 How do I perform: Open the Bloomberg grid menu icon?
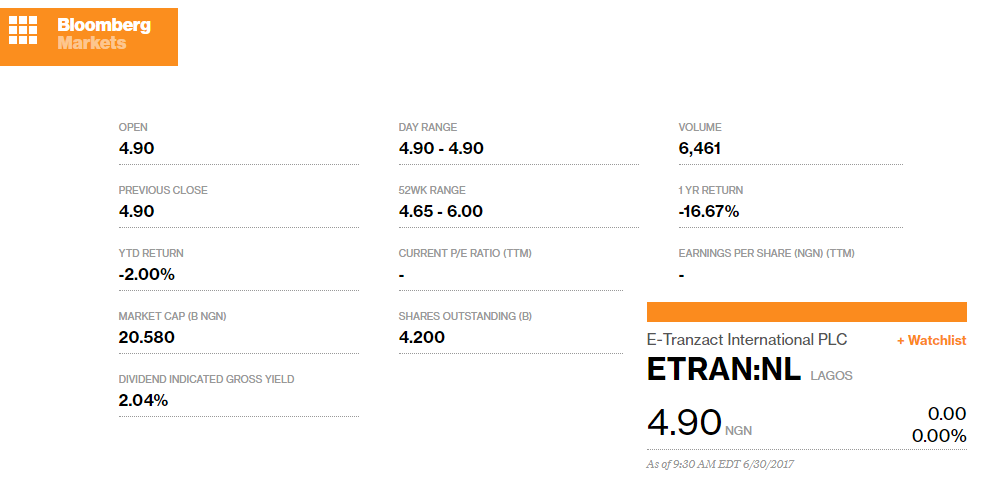tap(23, 30)
